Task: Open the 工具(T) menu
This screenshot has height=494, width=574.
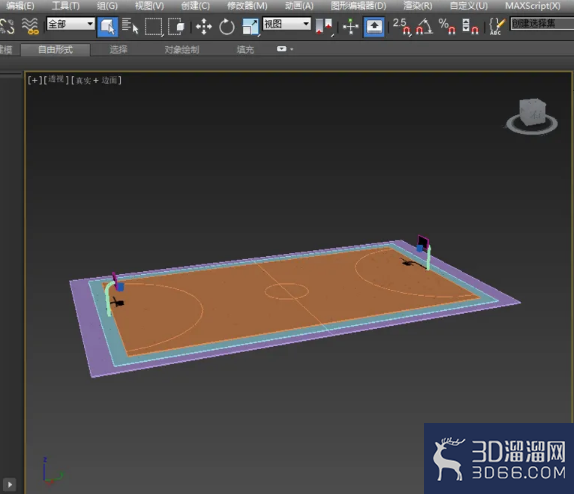Action: [x=66, y=6]
